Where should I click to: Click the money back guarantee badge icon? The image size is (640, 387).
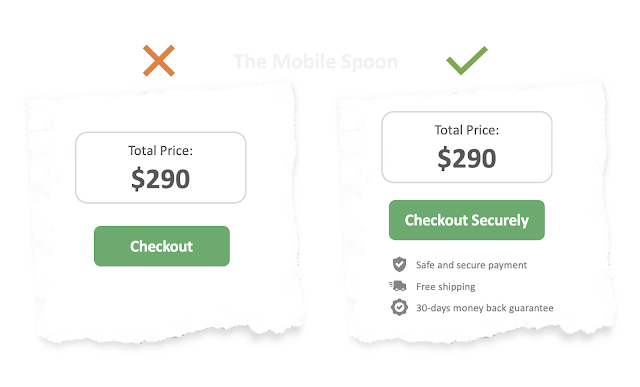pos(399,307)
